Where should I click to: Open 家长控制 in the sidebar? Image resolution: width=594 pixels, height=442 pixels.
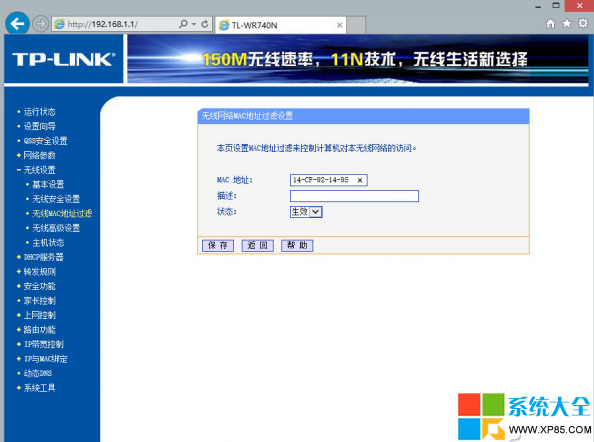39,301
